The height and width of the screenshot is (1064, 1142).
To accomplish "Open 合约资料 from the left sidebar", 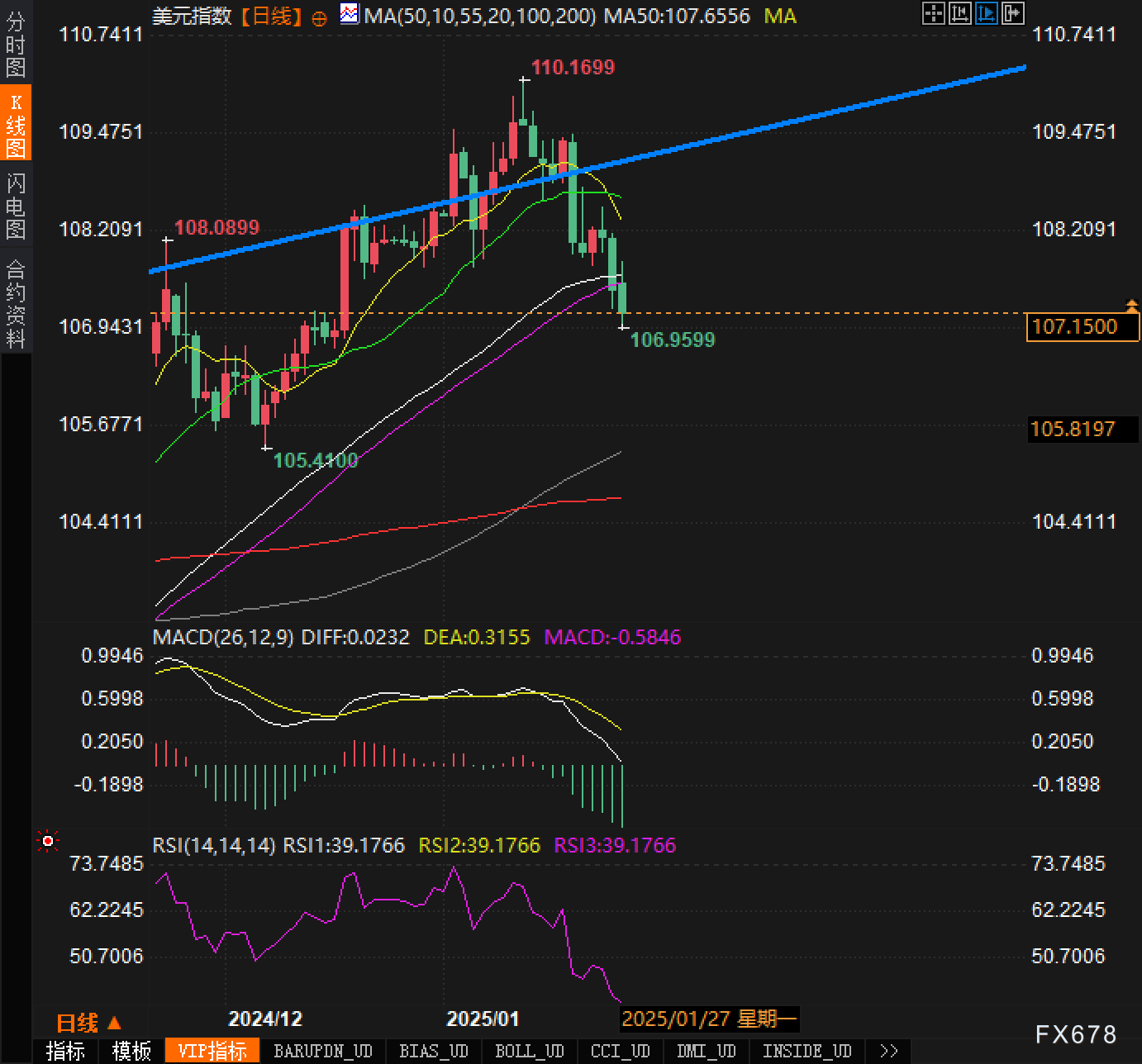I will click(16, 304).
